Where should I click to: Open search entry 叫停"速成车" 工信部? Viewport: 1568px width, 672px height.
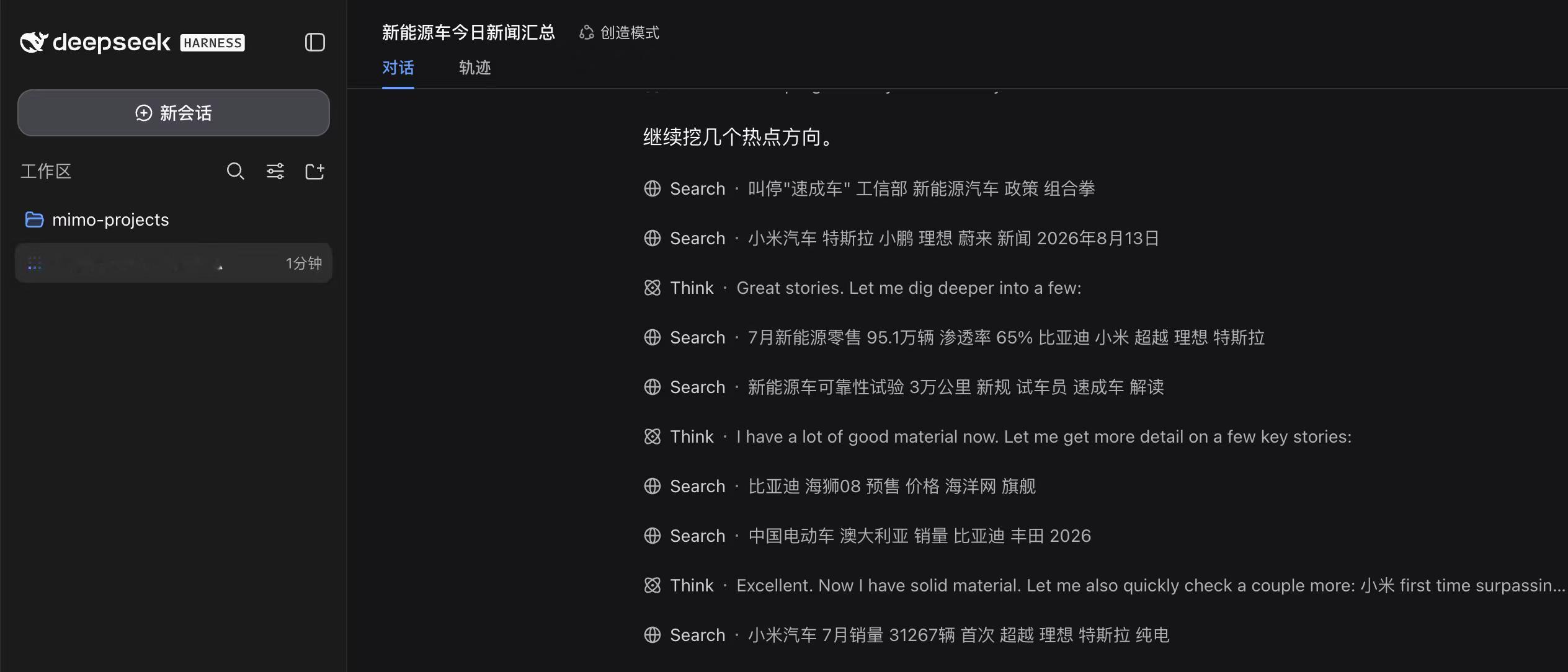point(870,188)
